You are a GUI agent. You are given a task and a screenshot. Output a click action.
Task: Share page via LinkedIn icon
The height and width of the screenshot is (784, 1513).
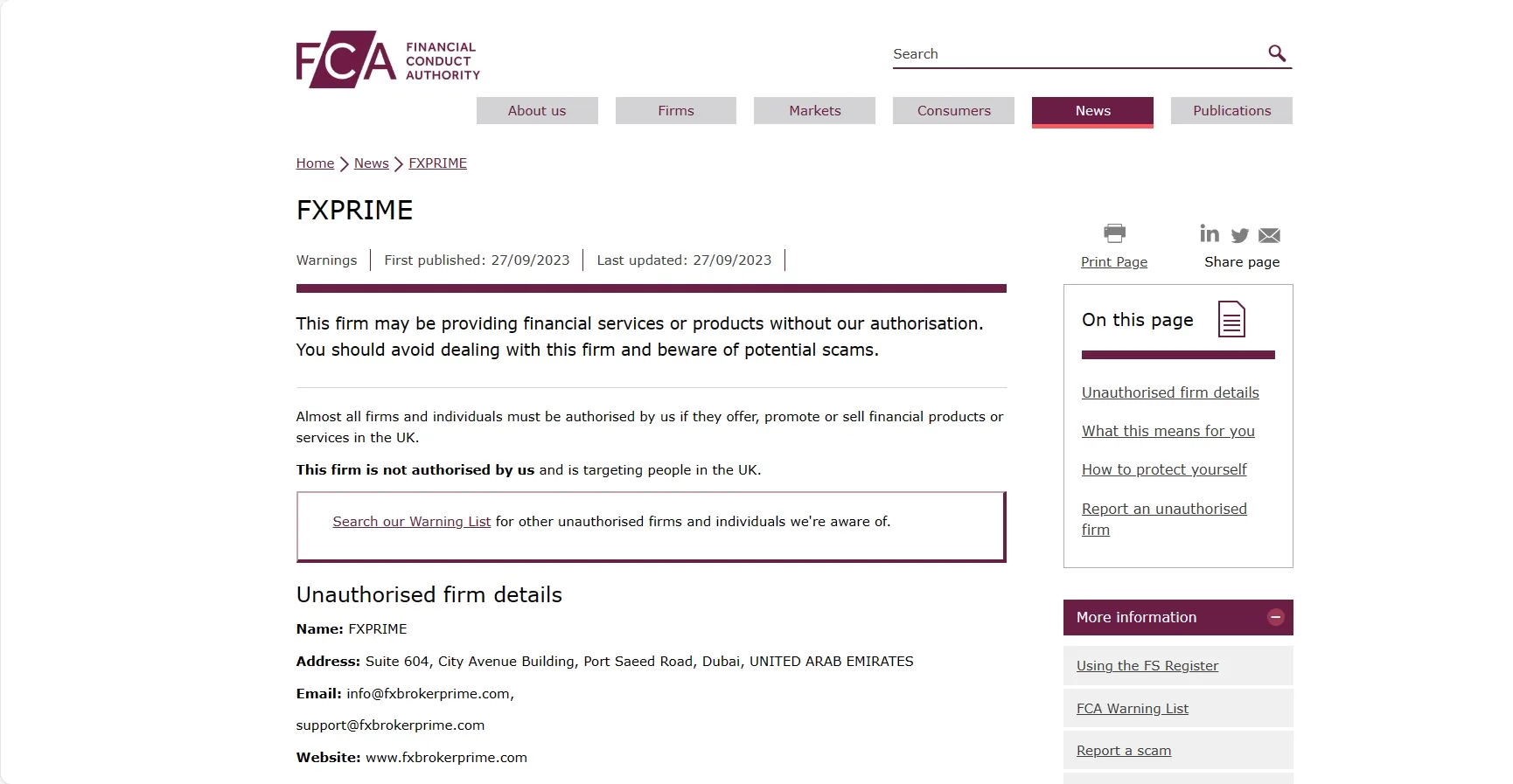[x=1210, y=233]
